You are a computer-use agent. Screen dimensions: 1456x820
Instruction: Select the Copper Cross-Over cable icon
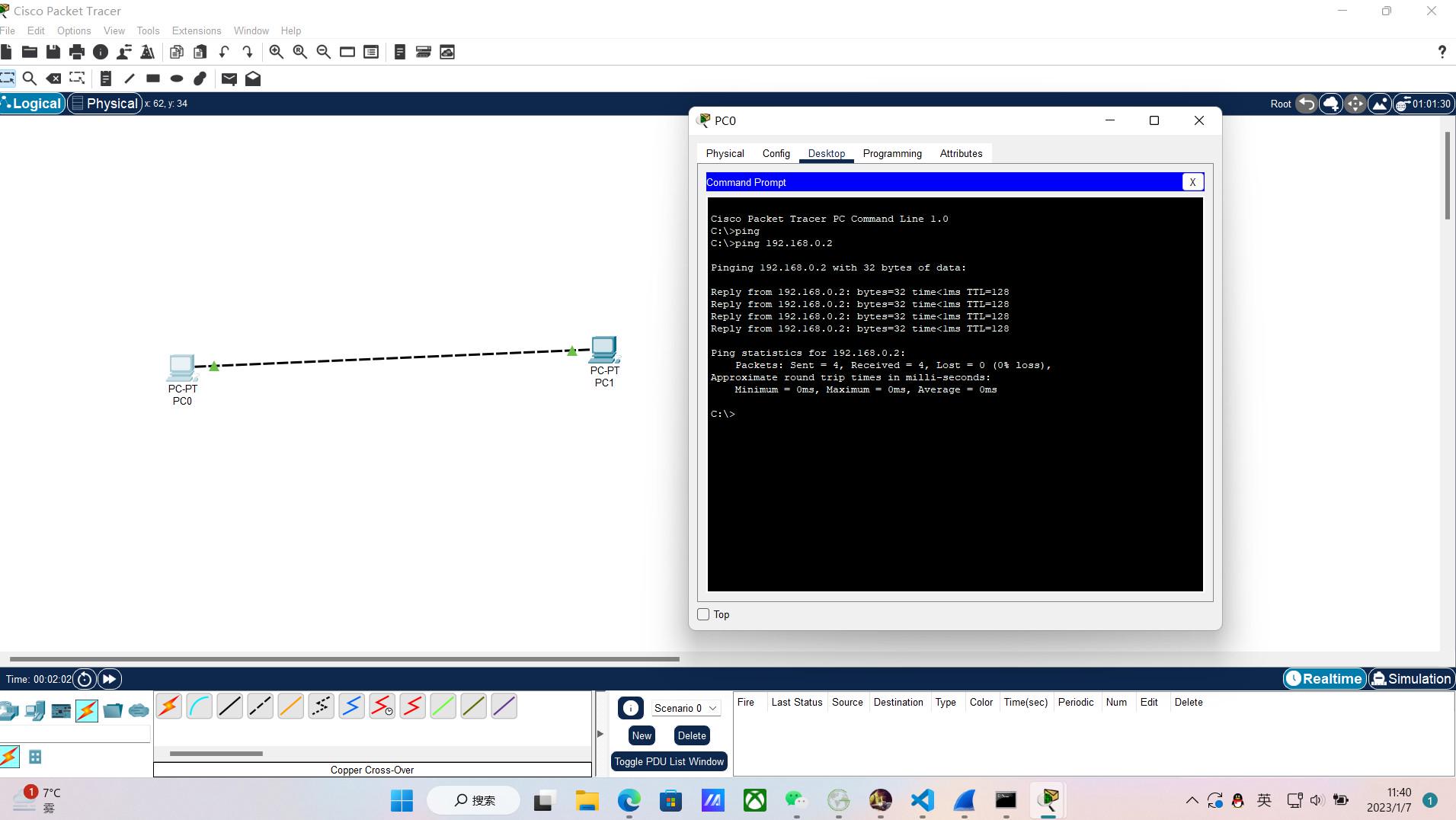pos(260,706)
